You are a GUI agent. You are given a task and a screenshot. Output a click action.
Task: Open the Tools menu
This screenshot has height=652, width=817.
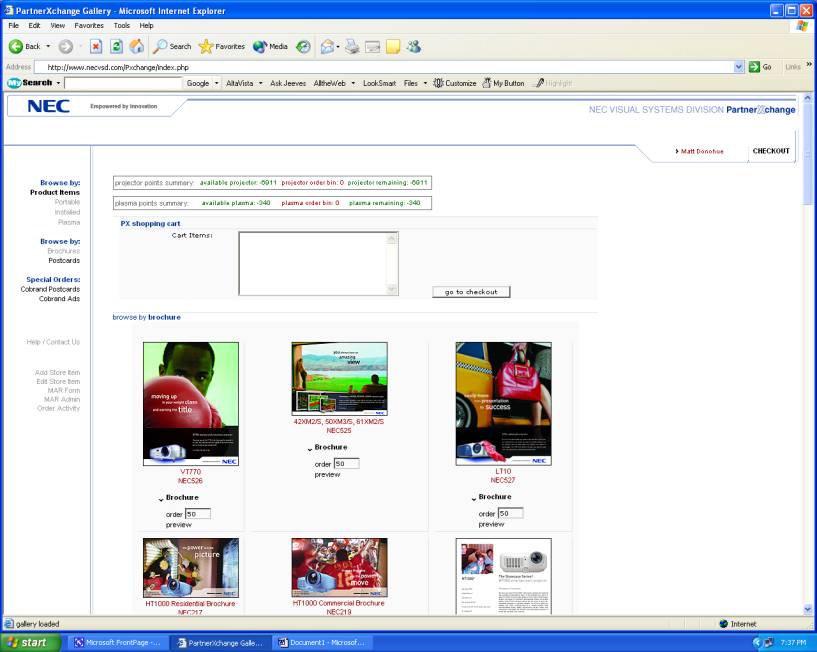pyautogui.click(x=121, y=25)
